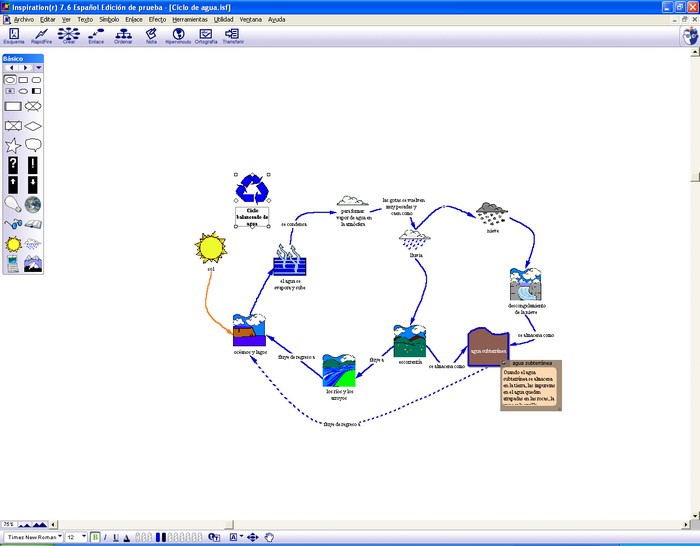This screenshot has width=700, height=546.
Task: Click the Hipervínculo toolbar icon
Action: [178, 35]
